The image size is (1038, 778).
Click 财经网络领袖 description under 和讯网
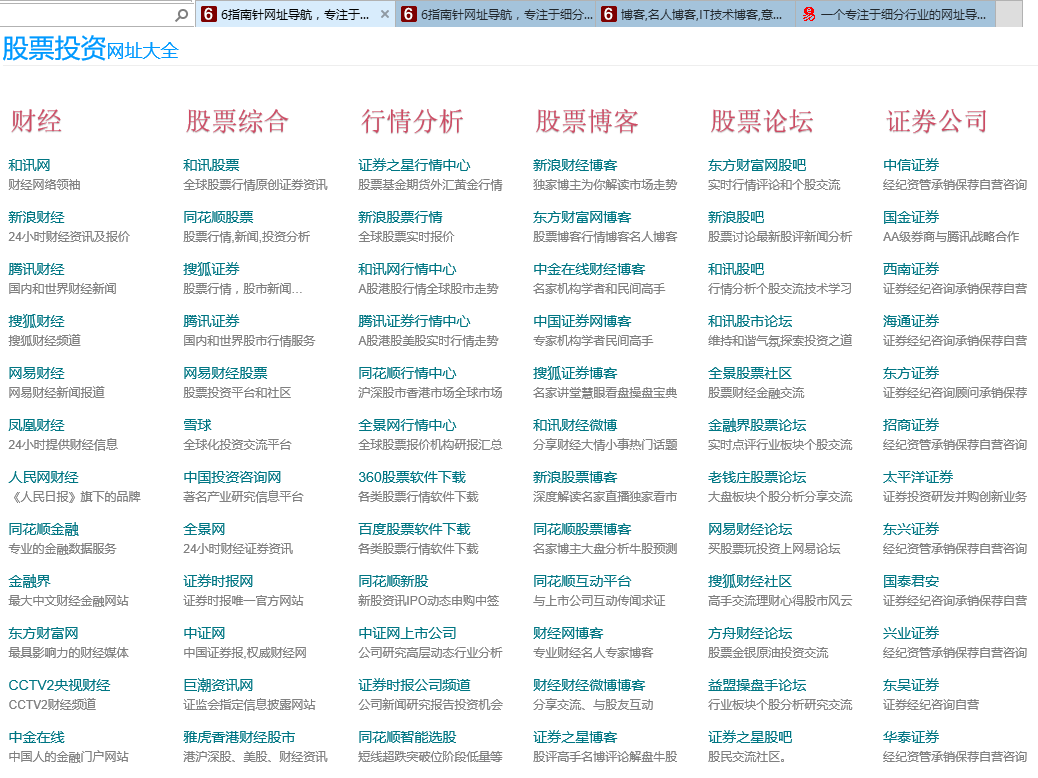(44, 185)
